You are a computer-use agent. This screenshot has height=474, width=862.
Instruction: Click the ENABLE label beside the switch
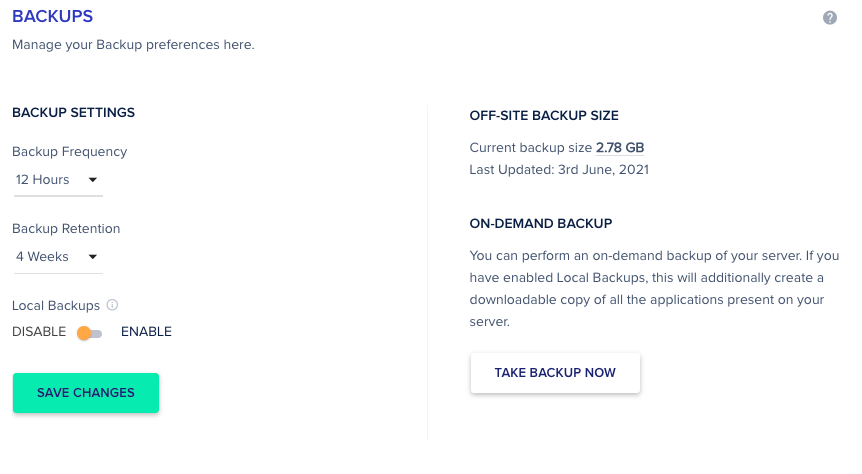146,332
